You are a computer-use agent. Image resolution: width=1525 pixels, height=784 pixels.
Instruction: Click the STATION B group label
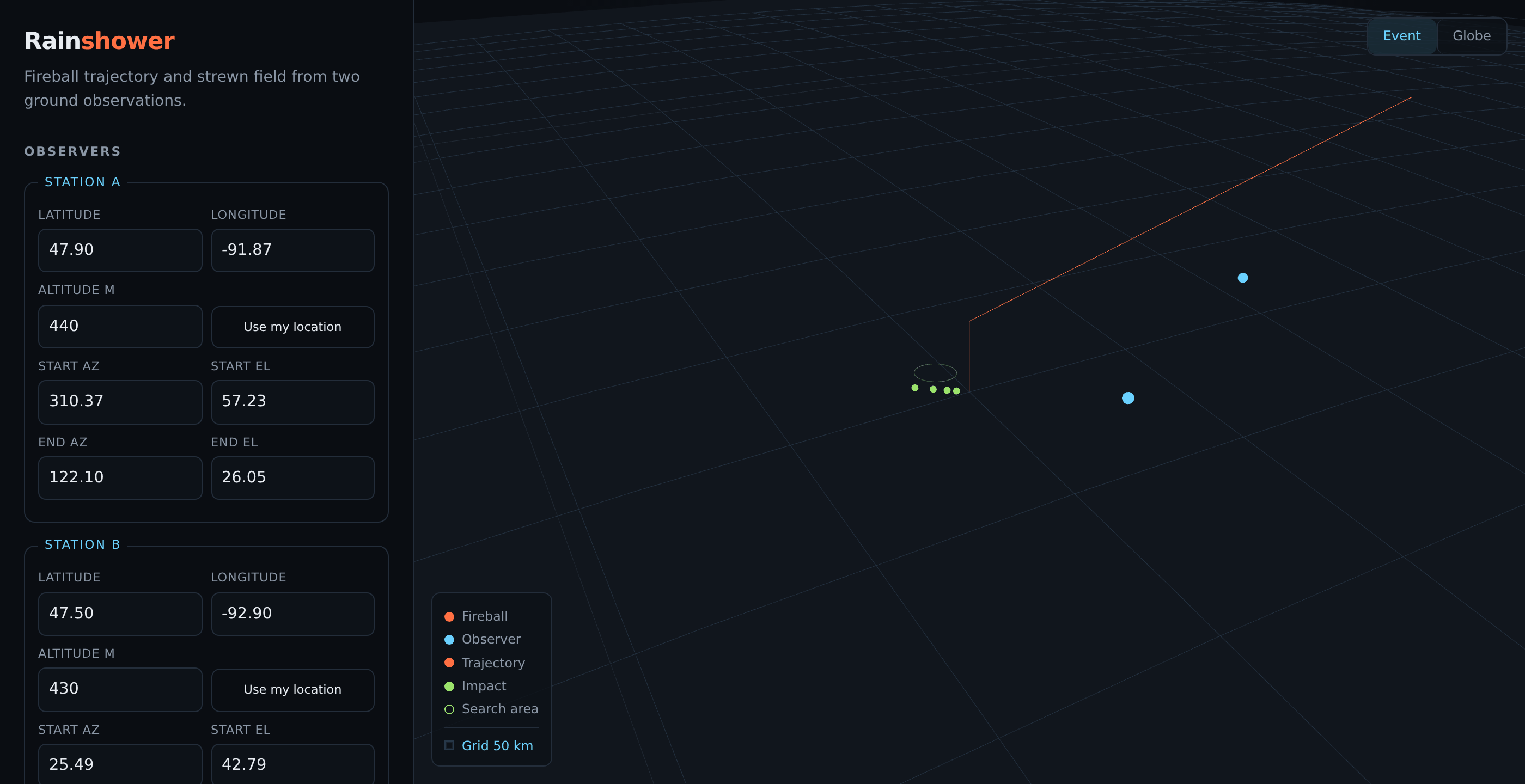pos(82,544)
